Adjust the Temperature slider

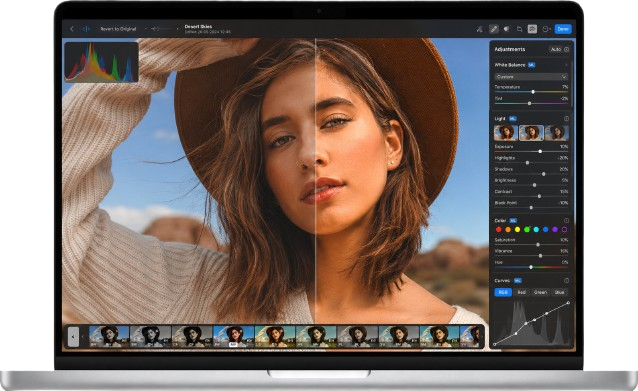(x=531, y=92)
